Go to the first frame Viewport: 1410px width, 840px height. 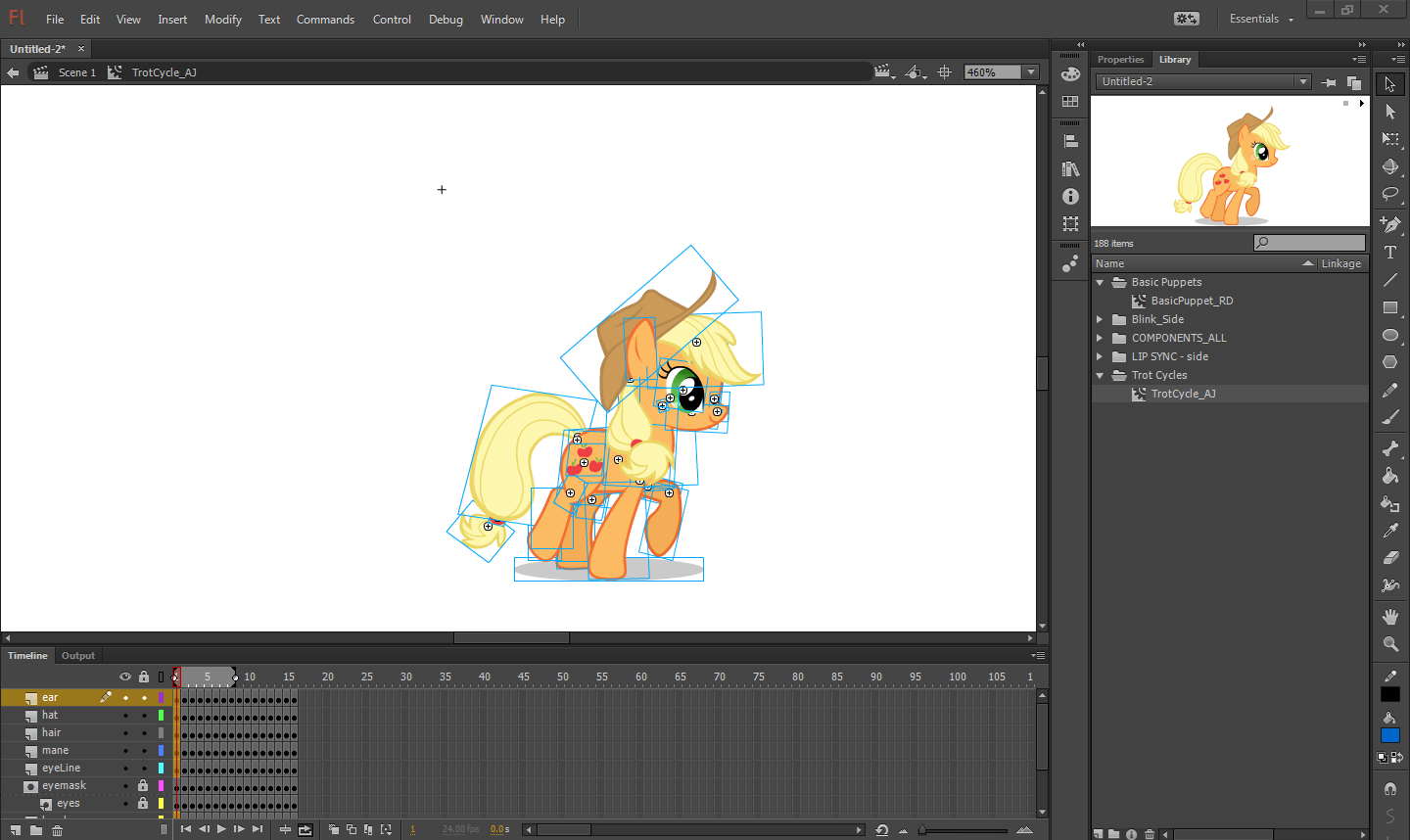tap(186, 830)
